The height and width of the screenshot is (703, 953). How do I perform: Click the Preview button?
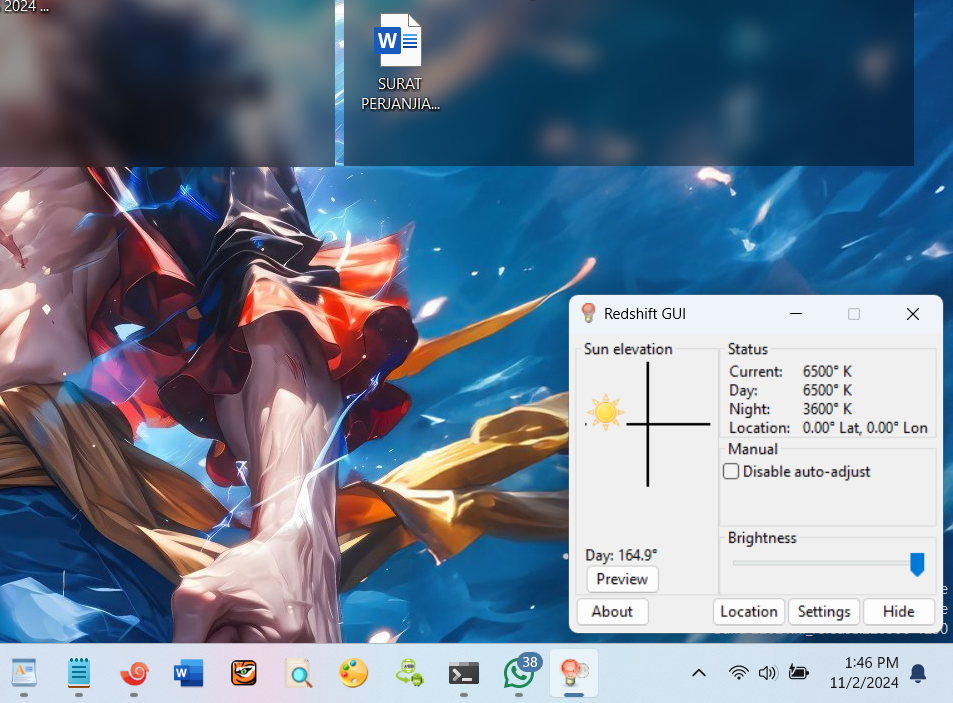[x=622, y=579]
